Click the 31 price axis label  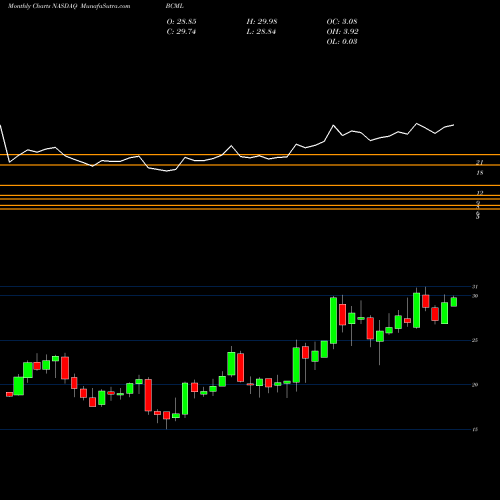coord(475,287)
